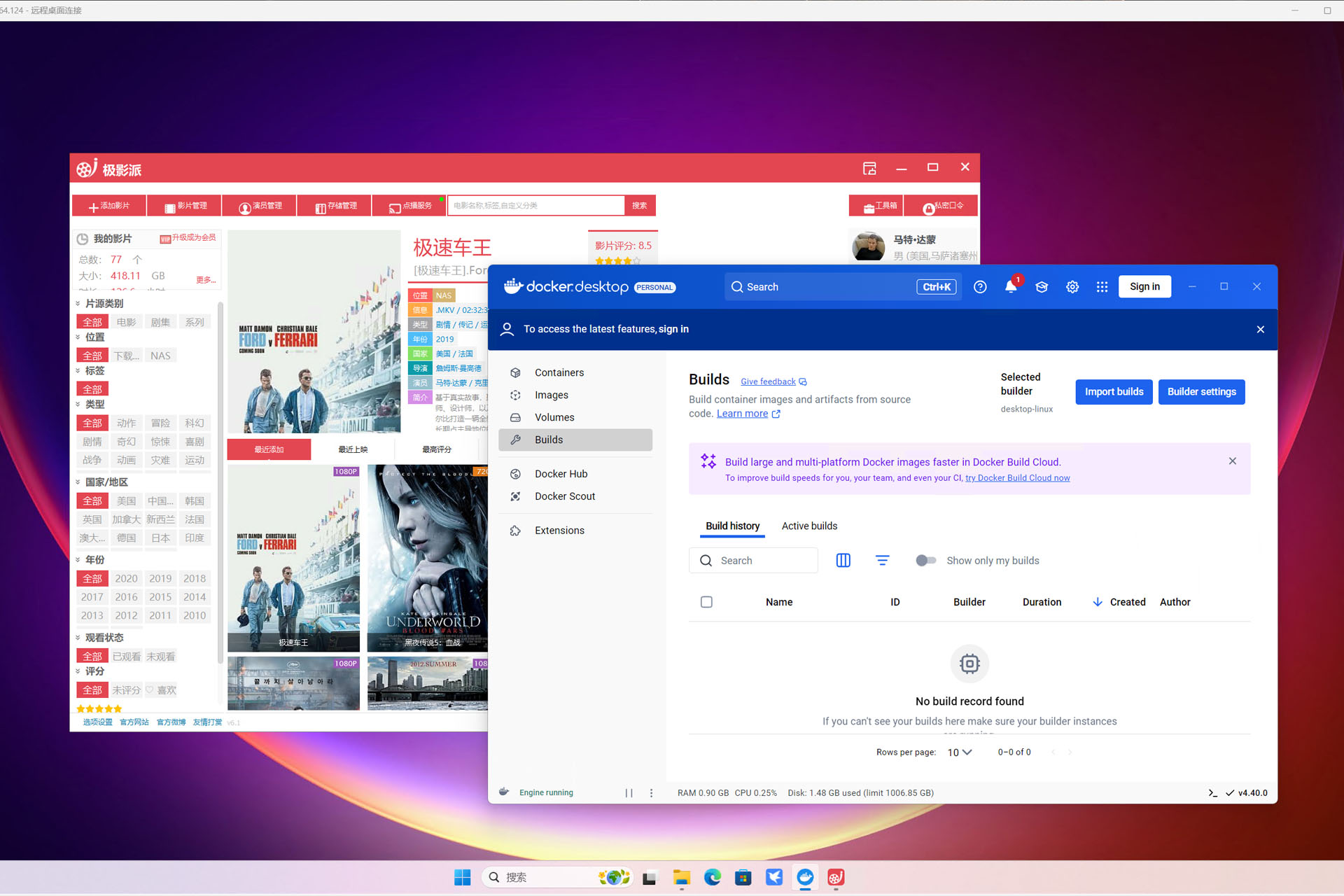Open try Docker Build Cloud now link

click(x=1017, y=478)
